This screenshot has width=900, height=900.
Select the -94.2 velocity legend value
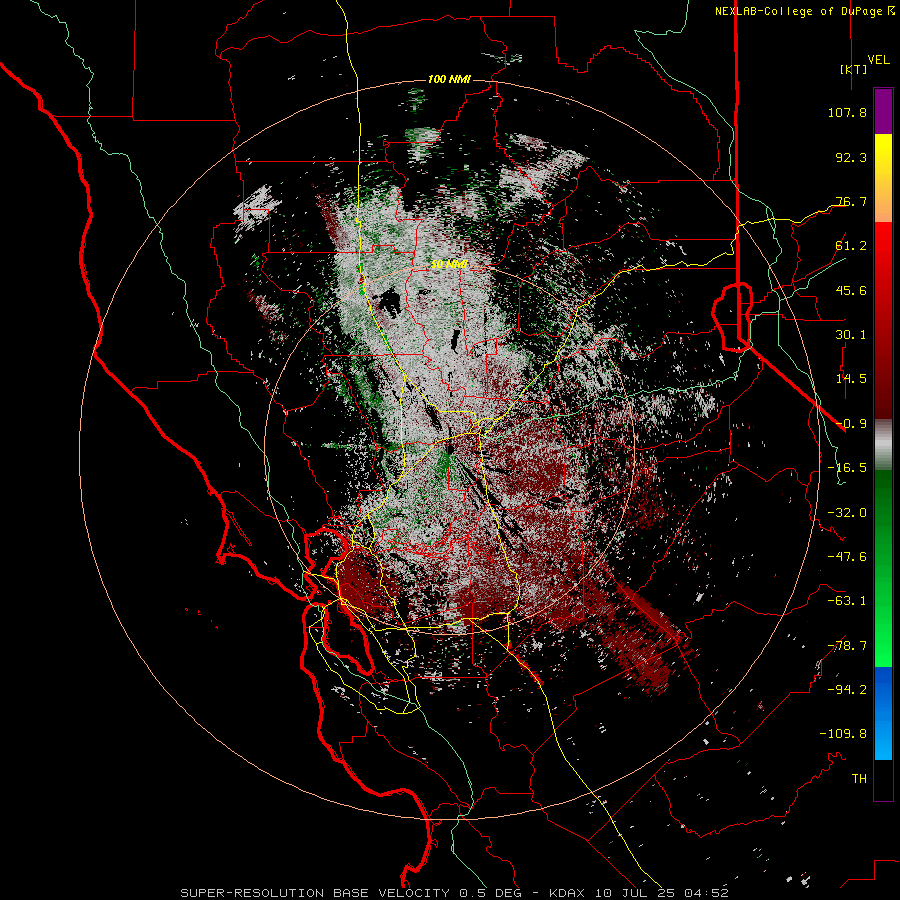point(847,690)
